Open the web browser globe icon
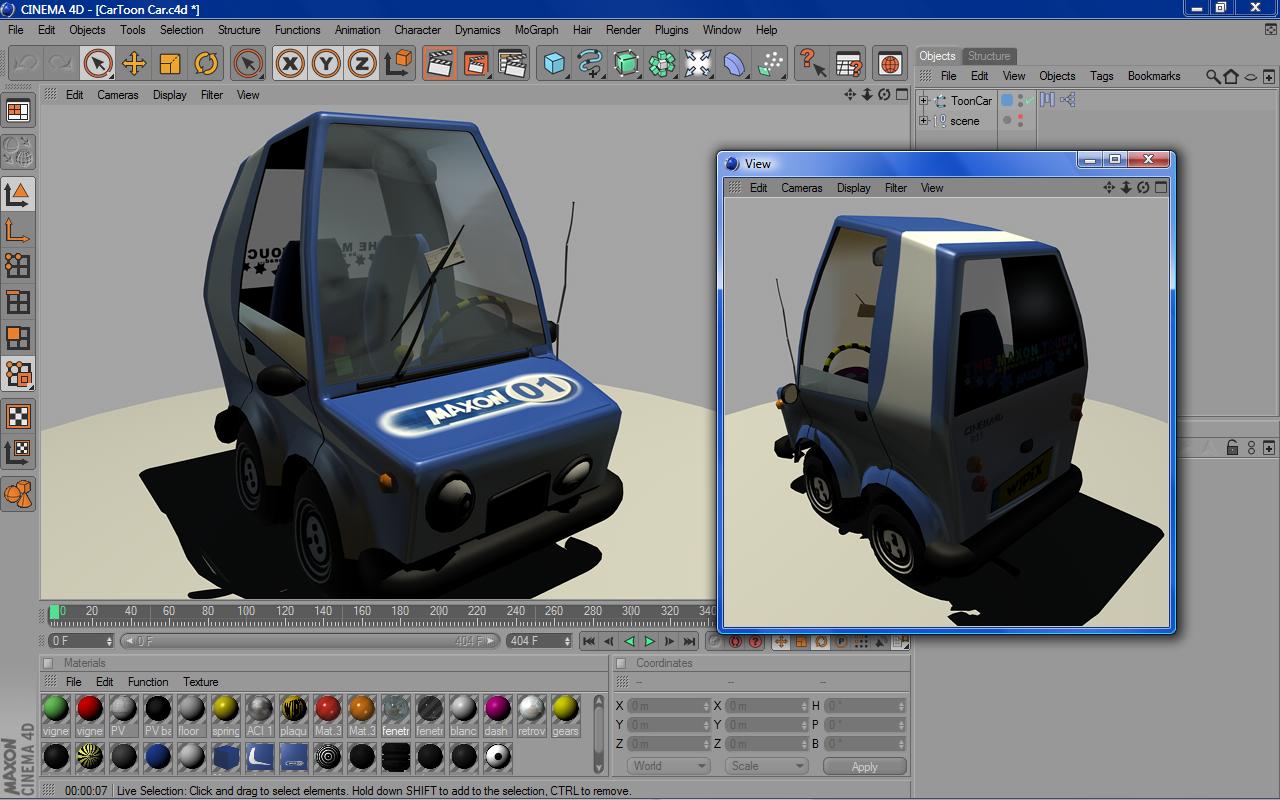Viewport: 1280px width, 800px height. pos(890,64)
